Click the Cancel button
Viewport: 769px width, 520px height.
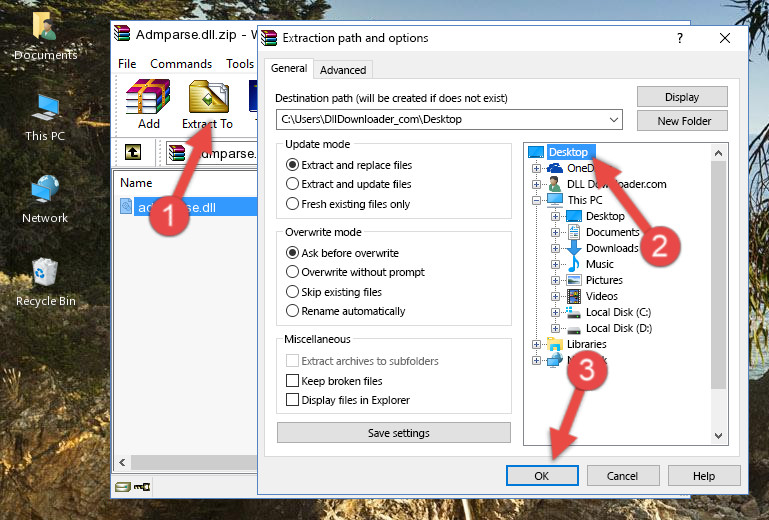[622, 475]
